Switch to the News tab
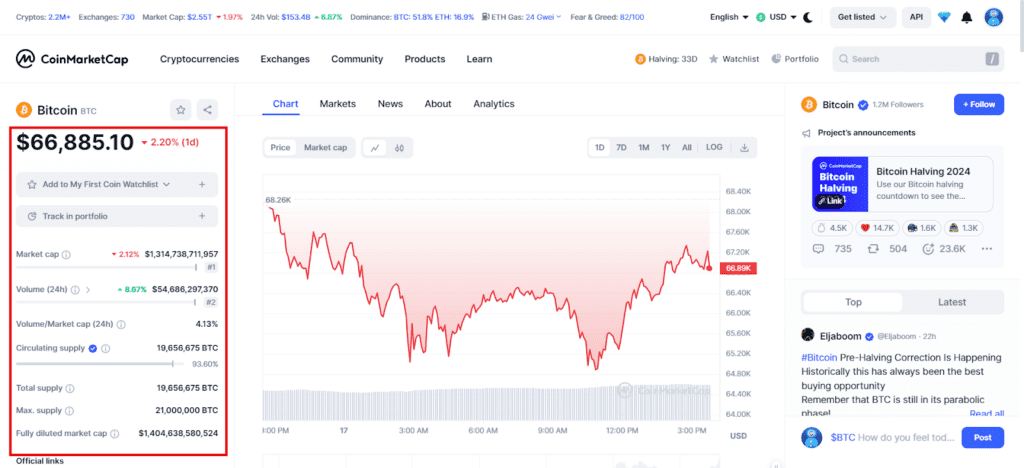Viewport: 1024px width, 468px height. pyautogui.click(x=391, y=104)
